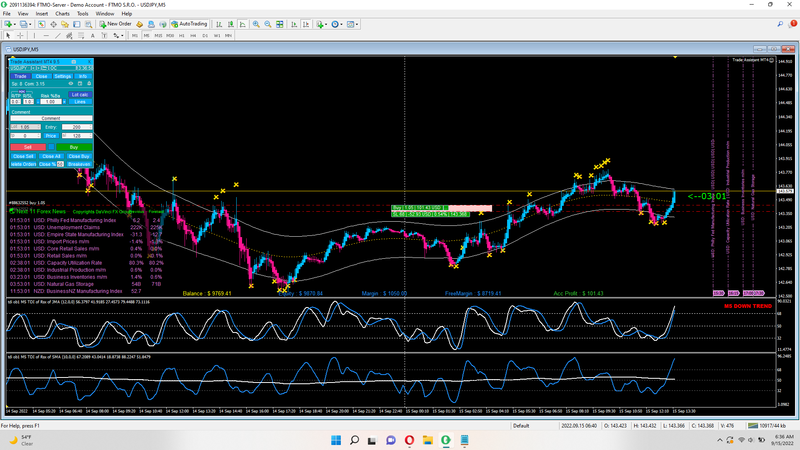The width and height of the screenshot is (800, 450).
Task: Open the new chart dropdown arrow in toolbar
Action: pos(15,23)
